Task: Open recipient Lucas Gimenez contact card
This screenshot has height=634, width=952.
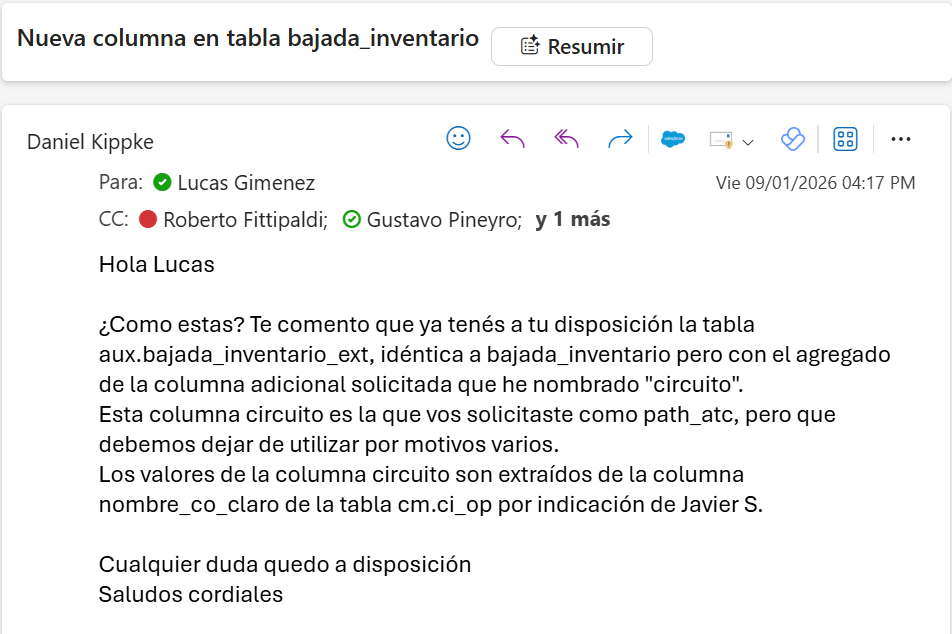Action: coord(246,183)
